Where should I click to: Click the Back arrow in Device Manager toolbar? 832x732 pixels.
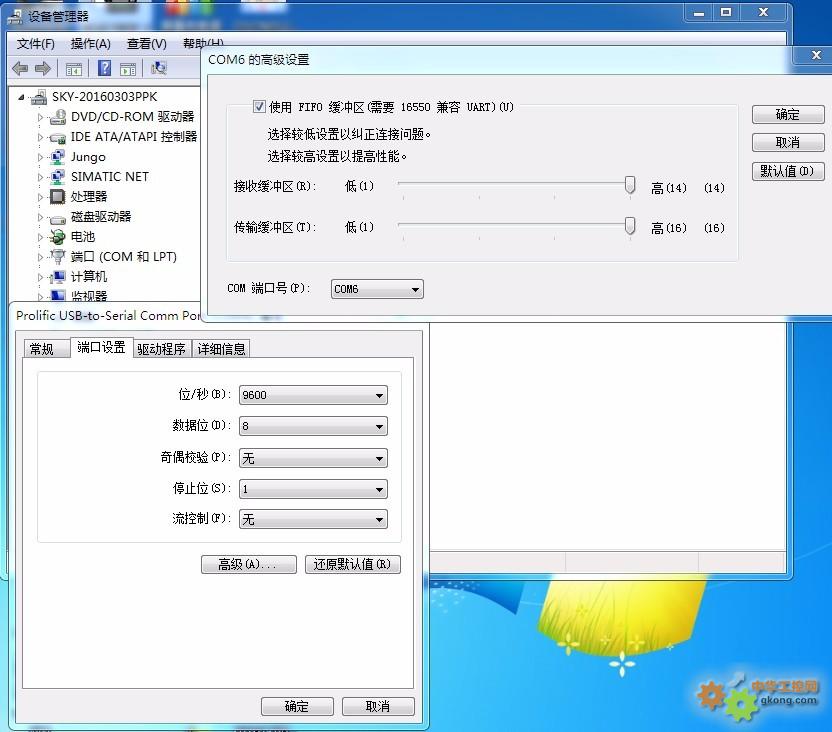coord(20,68)
